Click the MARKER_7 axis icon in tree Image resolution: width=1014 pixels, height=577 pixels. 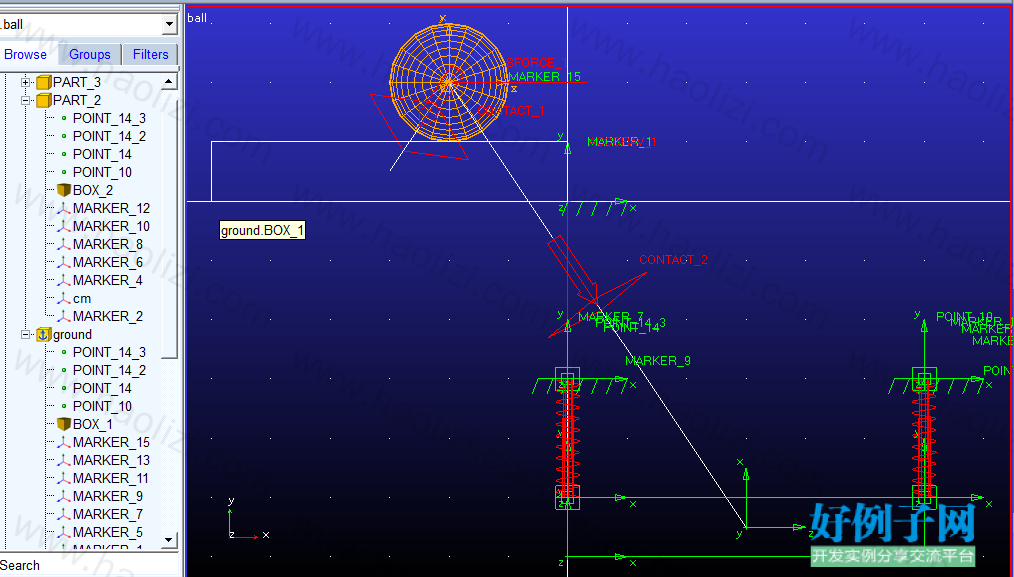pos(63,515)
